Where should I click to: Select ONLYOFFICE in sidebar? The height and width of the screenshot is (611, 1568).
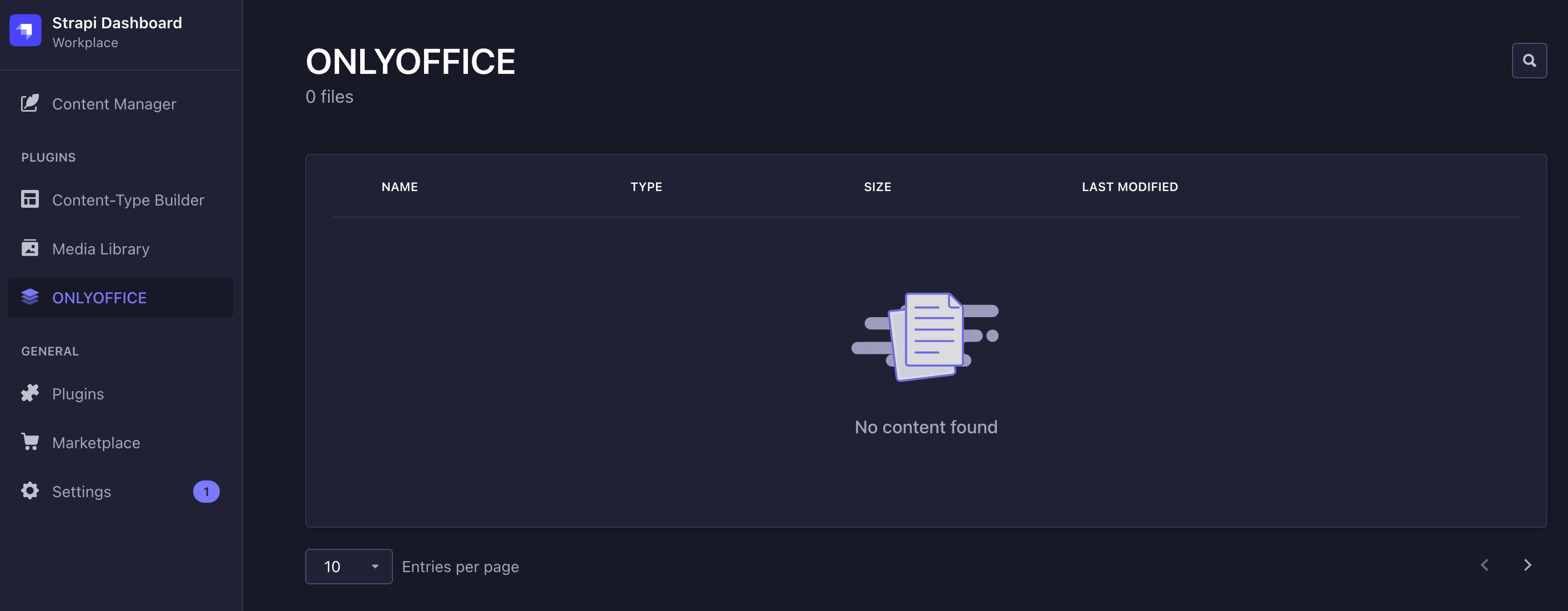click(120, 297)
